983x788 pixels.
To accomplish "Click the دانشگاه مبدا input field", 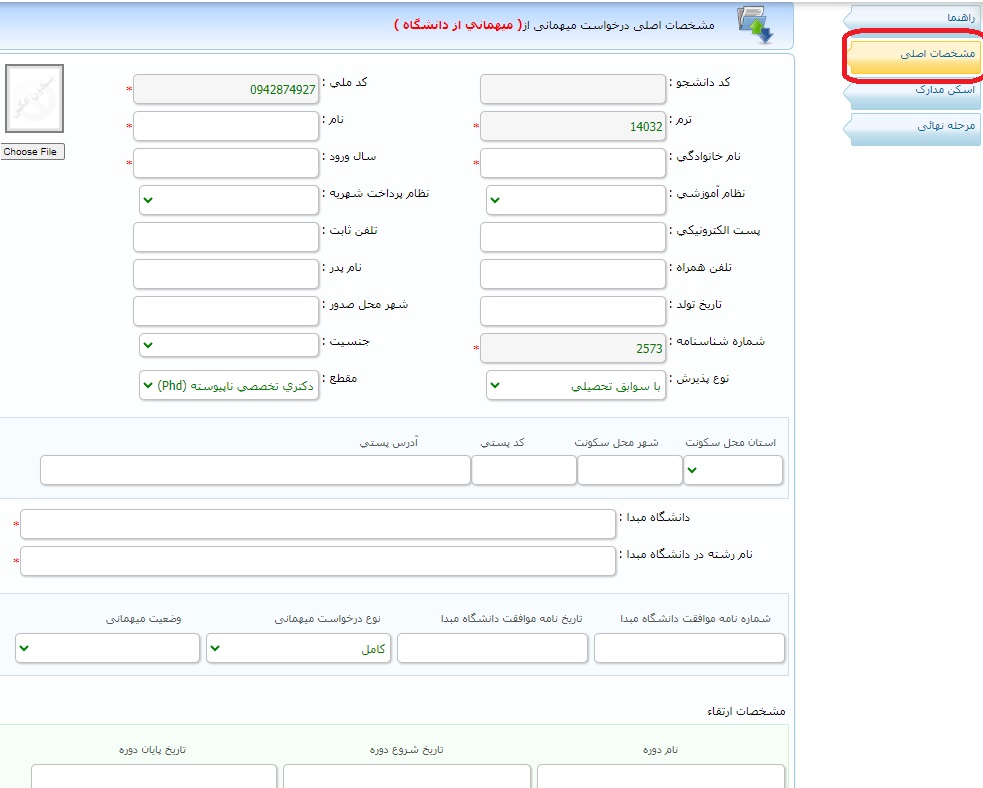I will (318, 524).
